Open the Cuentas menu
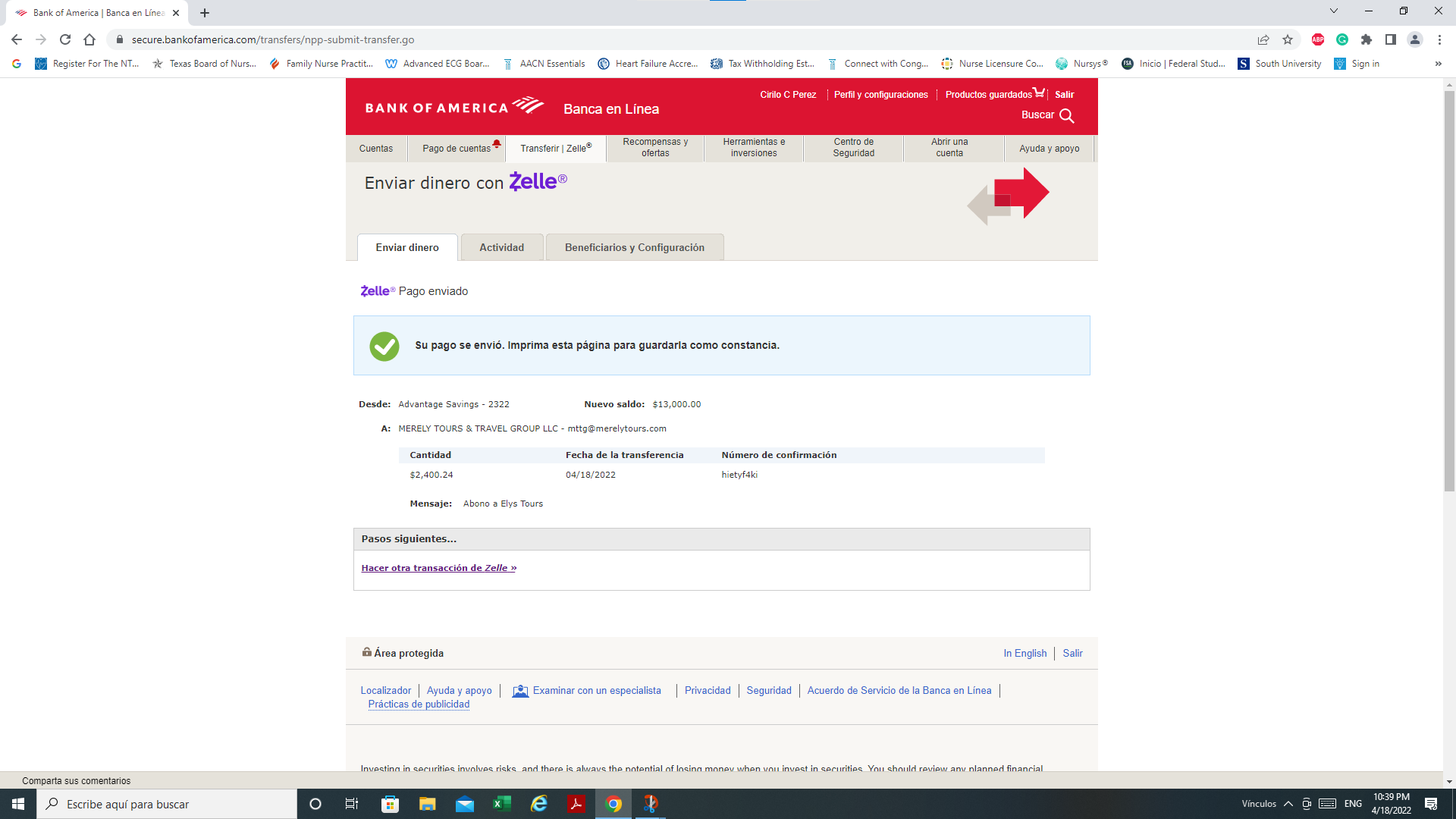The image size is (1456, 819). (376, 149)
